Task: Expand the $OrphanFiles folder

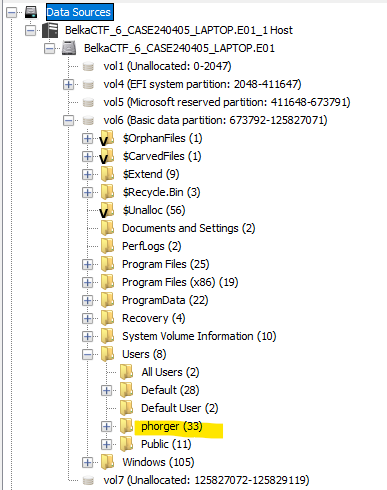Action: coord(87,139)
